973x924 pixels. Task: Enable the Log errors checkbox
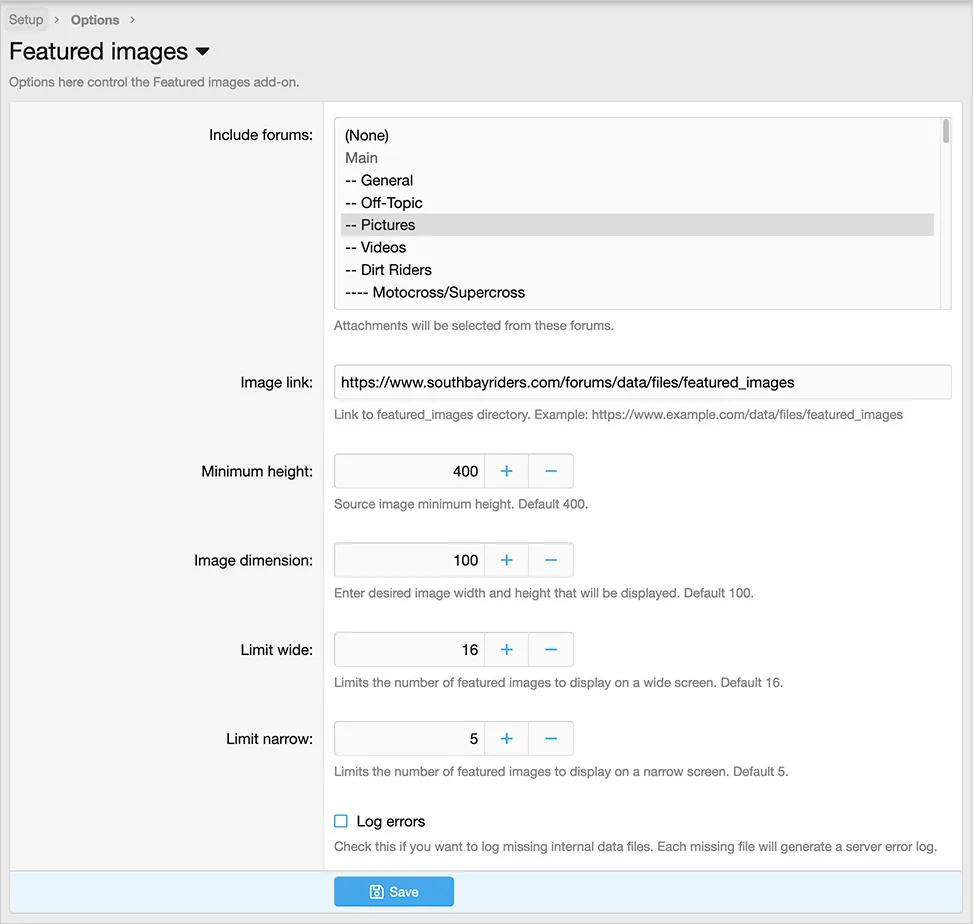[x=341, y=821]
